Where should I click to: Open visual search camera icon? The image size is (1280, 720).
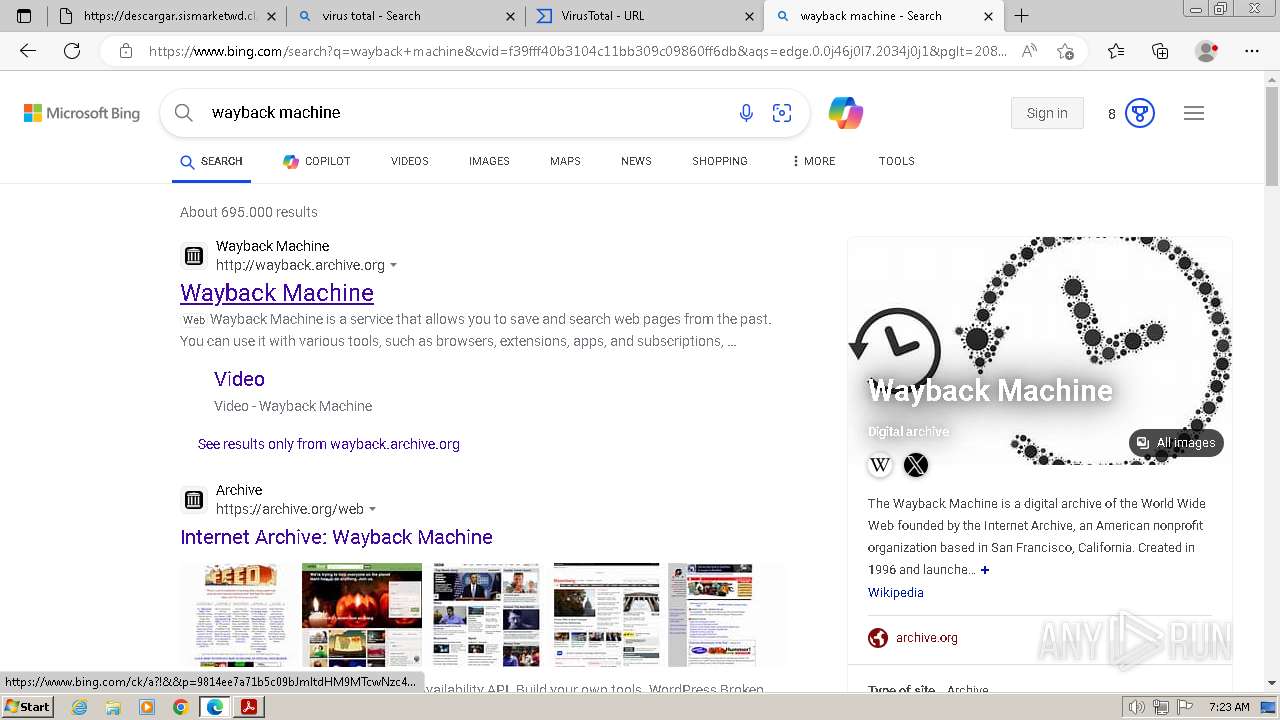tap(782, 113)
